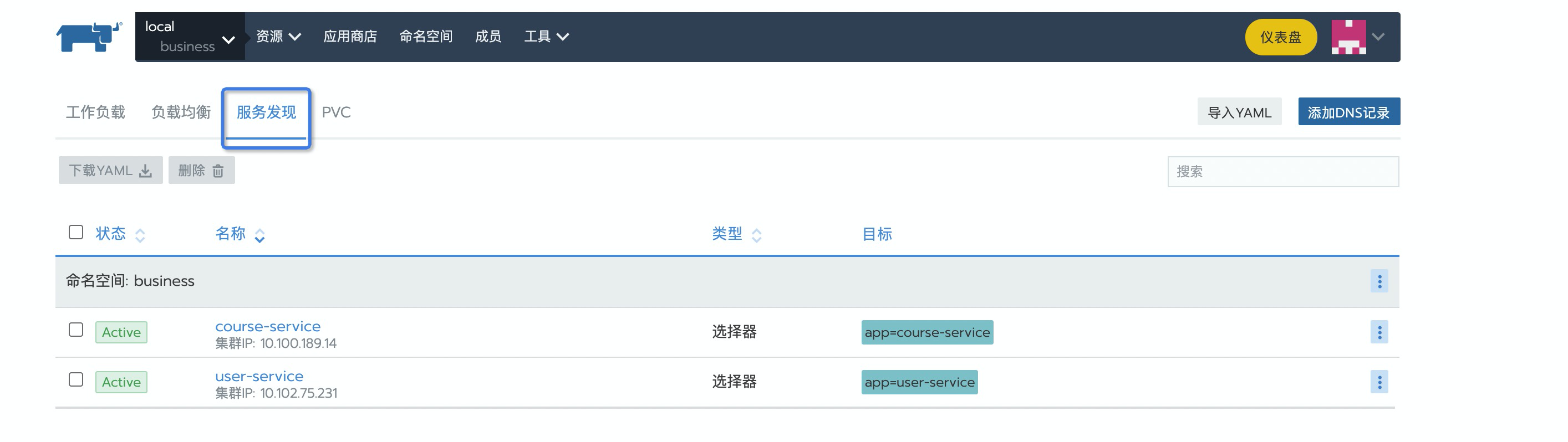This screenshot has width=1568, height=442.
Task: Select the course-service row checkbox
Action: tap(76, 330)
